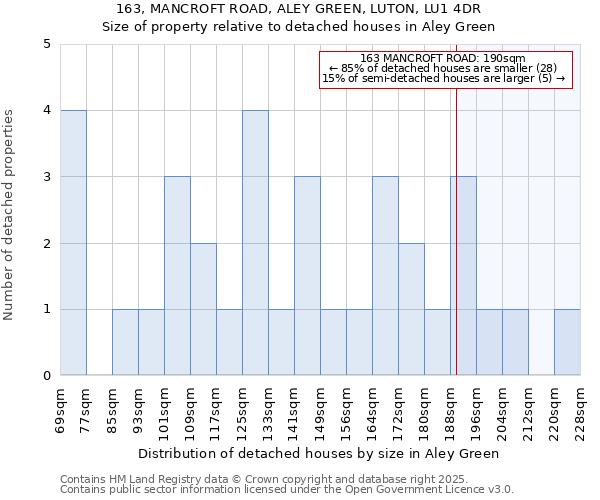Select the histogram bar starting at 85sqm
Viewport: 600px width, 500px height.
[126, 342]
